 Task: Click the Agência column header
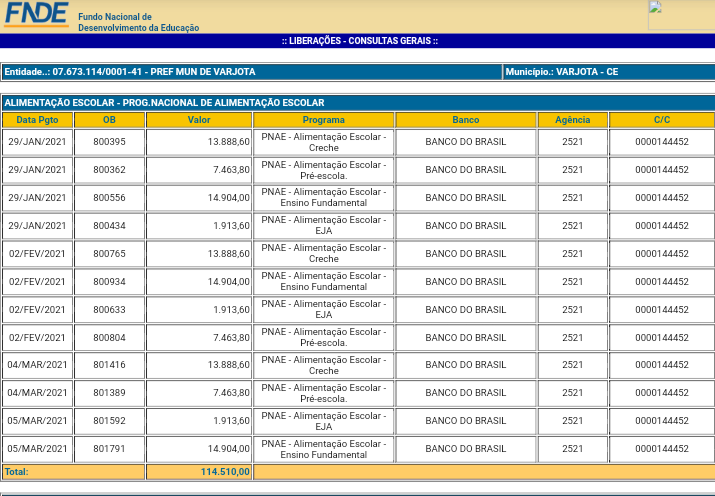click(x=573, y=120)
